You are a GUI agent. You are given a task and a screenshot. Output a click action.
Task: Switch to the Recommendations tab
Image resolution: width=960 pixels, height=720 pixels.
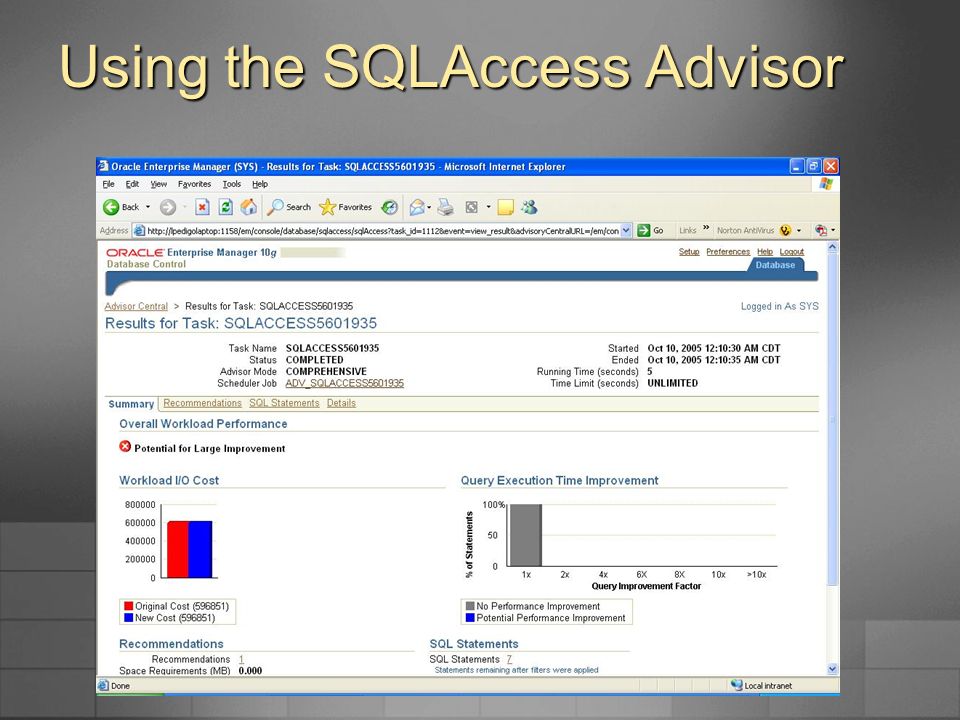(202, 403)
